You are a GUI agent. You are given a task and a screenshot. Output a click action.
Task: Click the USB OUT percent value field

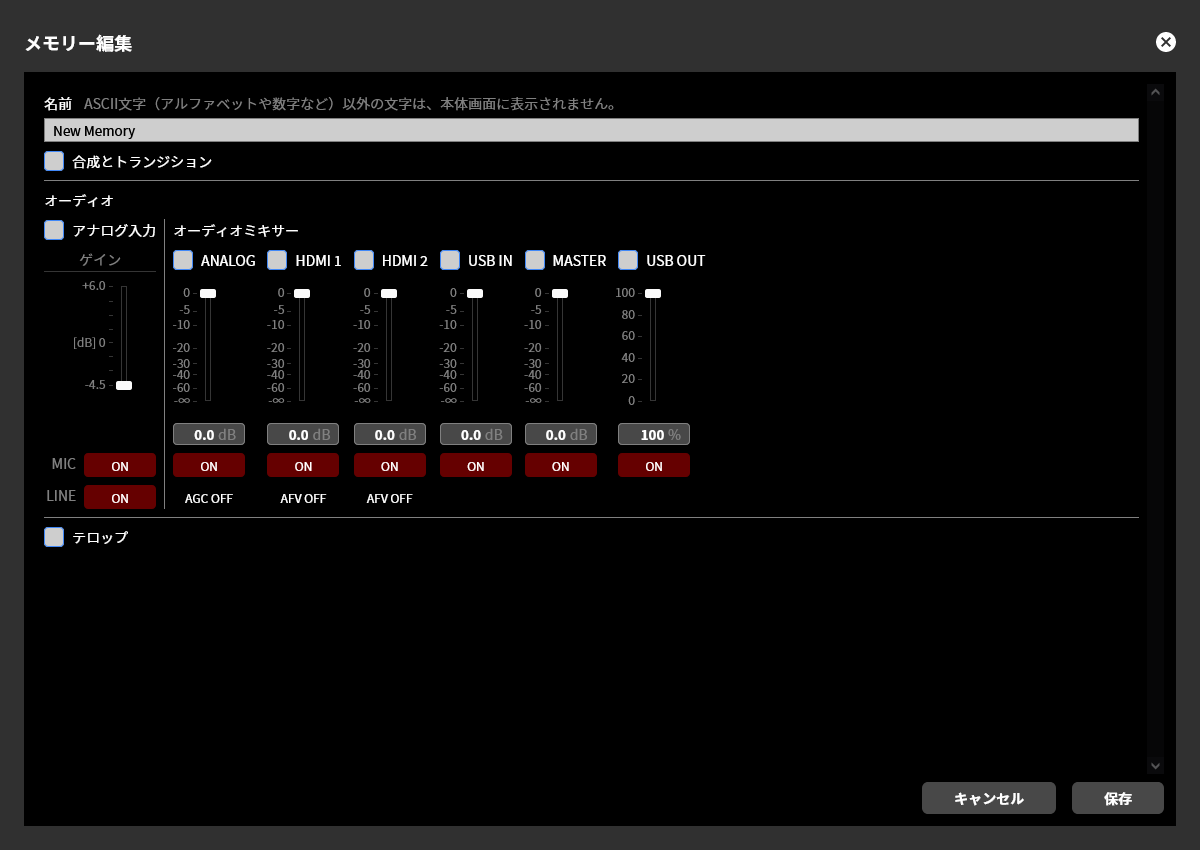coord(654,434)
